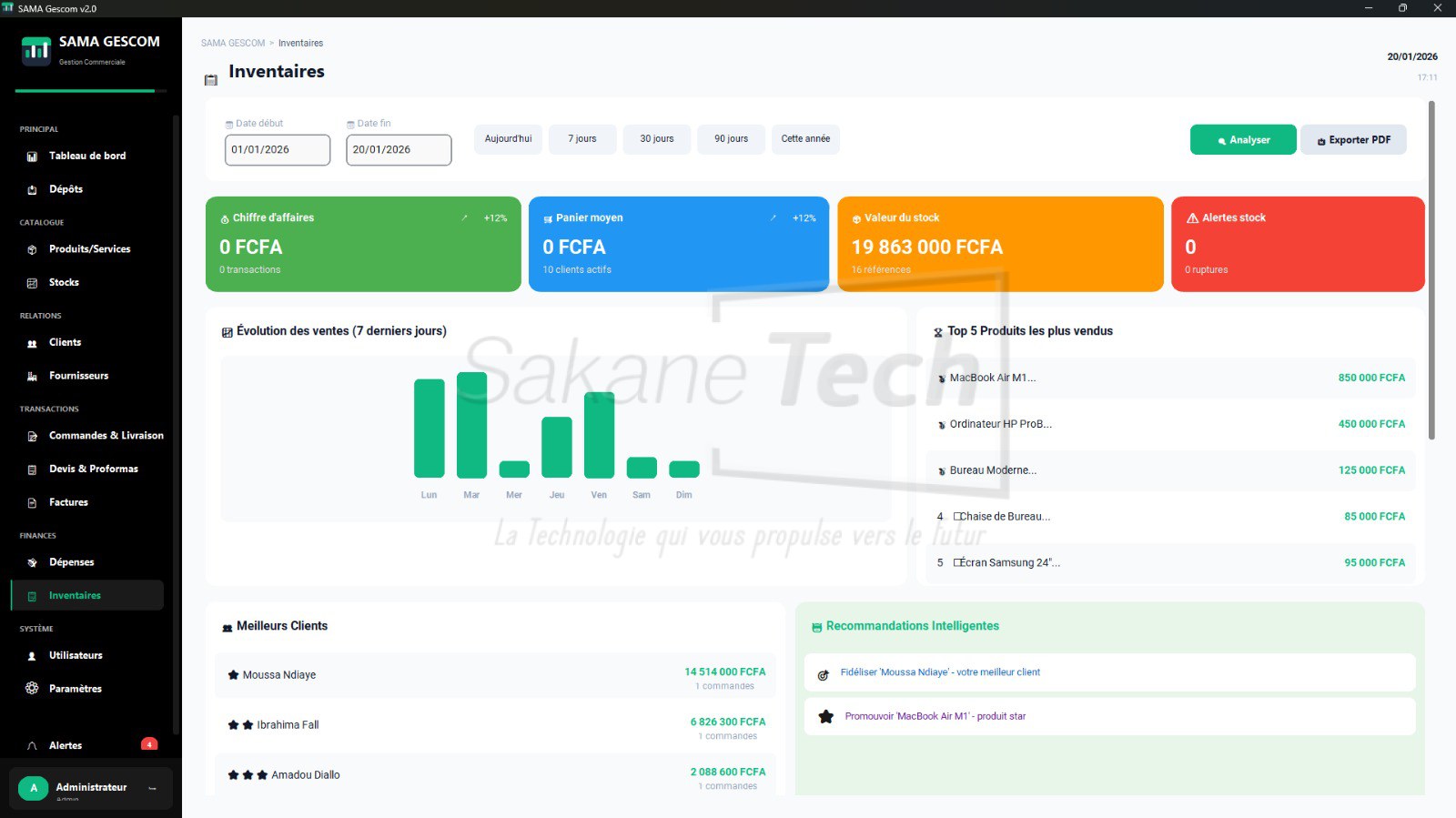This screenshot has height=818, width=1456.
Task: Click the SAMA GESCOM logo icon
Action: tap(36, 50)
